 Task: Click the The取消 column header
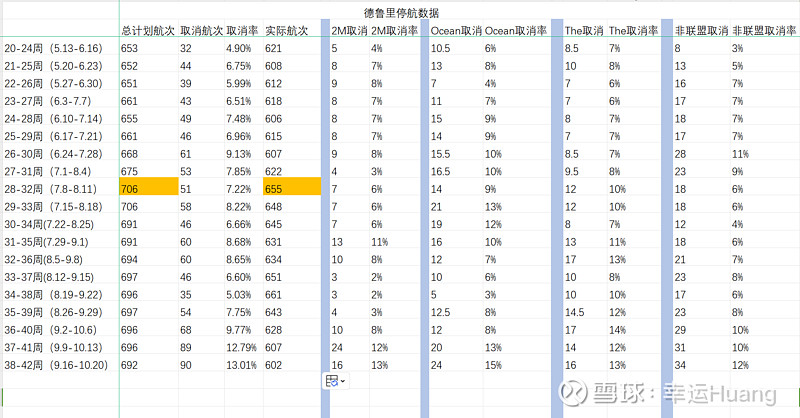point(584,31)
